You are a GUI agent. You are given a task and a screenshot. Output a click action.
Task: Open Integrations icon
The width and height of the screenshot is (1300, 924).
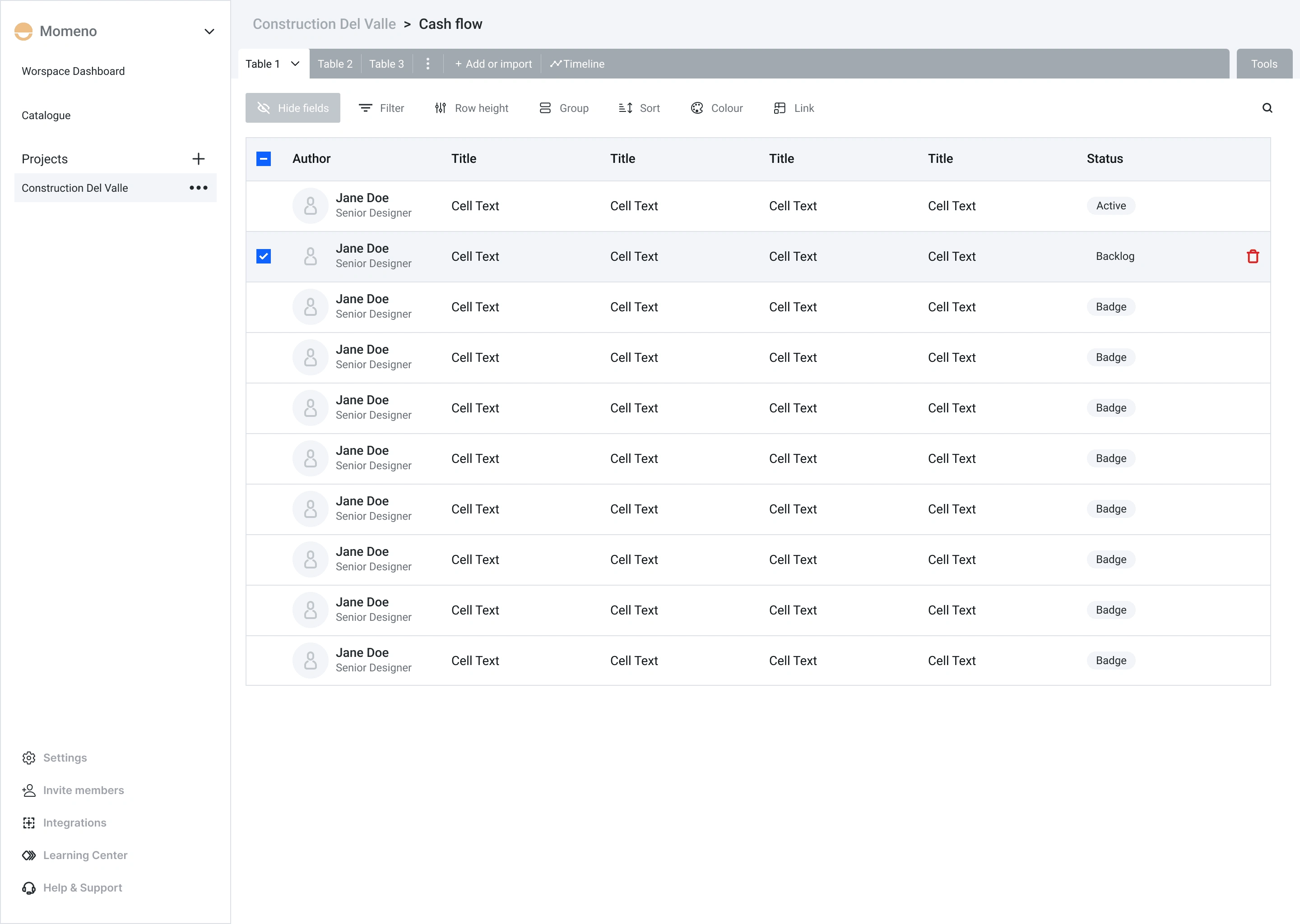click(x=29, y=823)
